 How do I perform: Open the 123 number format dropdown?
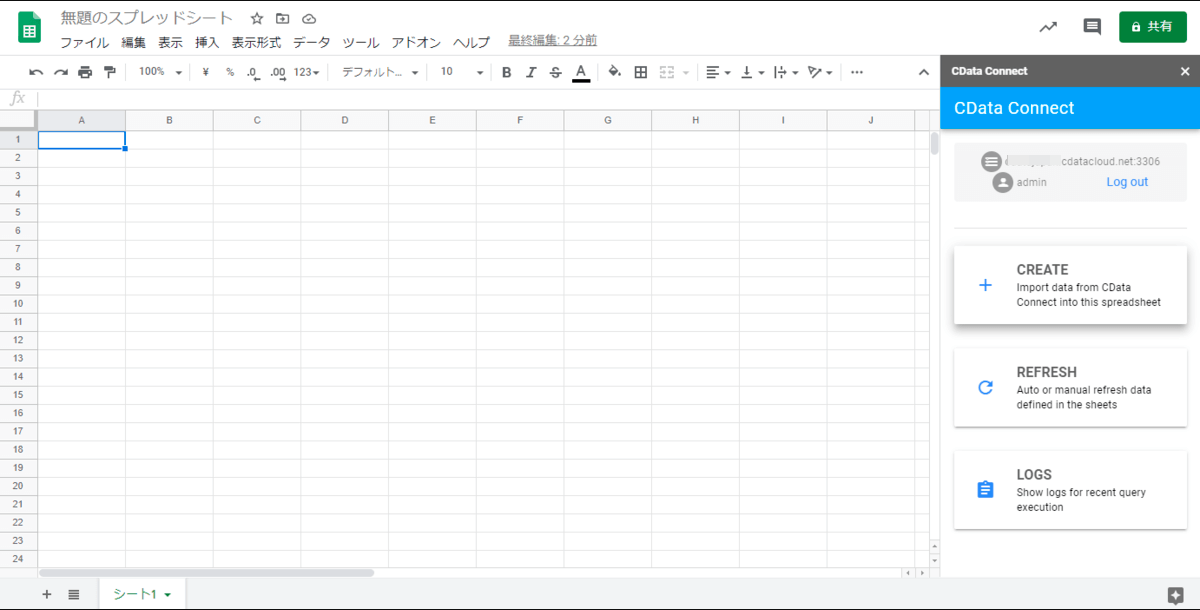pos(306,72)
